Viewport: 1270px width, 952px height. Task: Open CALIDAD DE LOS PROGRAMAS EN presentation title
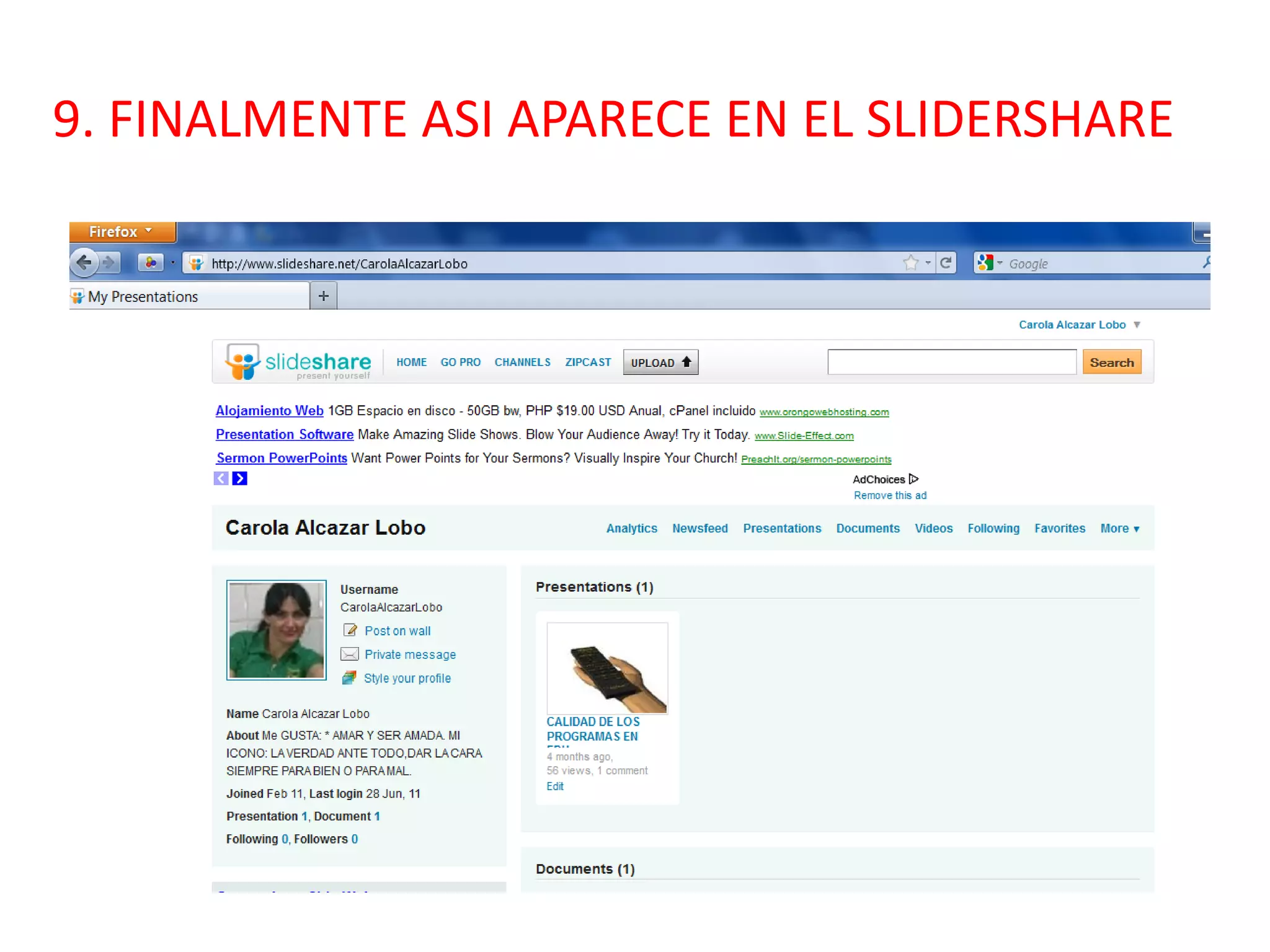tap(593, 729)
